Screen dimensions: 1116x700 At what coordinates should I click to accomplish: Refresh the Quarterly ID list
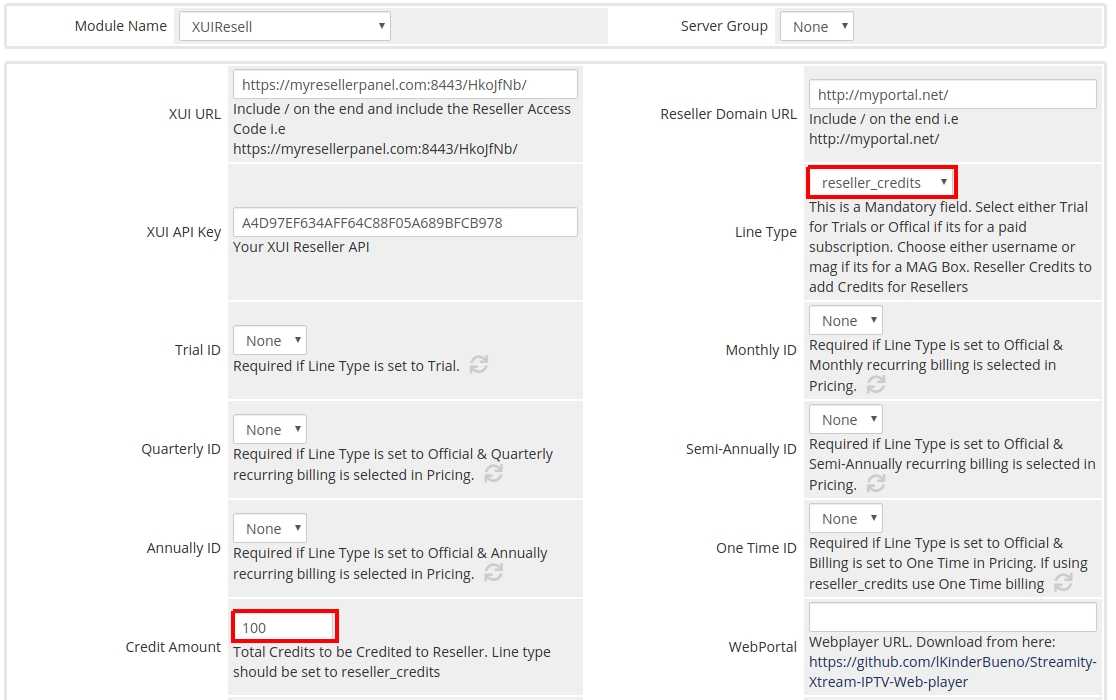[x=493, y=473]
